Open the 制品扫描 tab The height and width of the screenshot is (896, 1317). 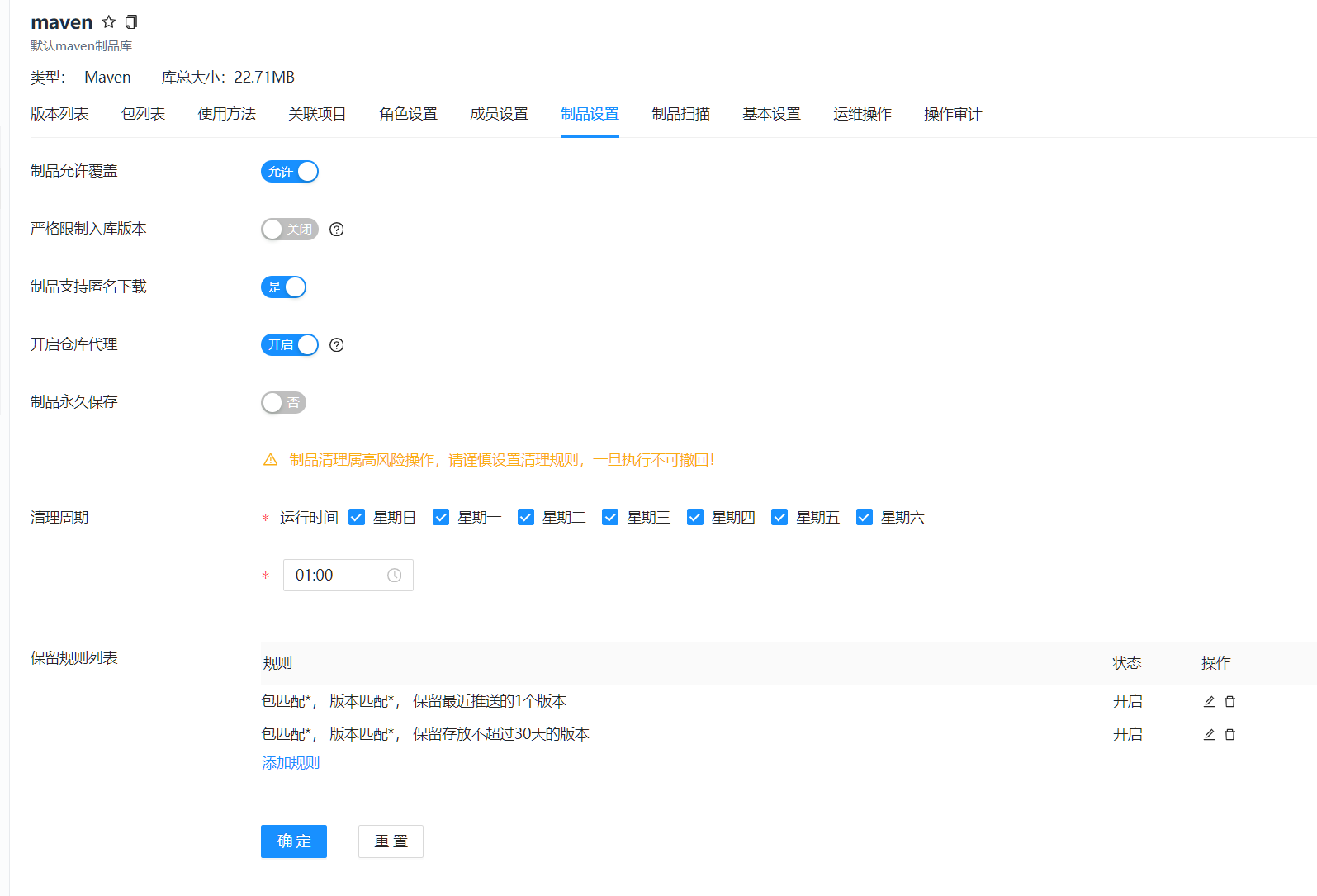[x=681, y=114]
